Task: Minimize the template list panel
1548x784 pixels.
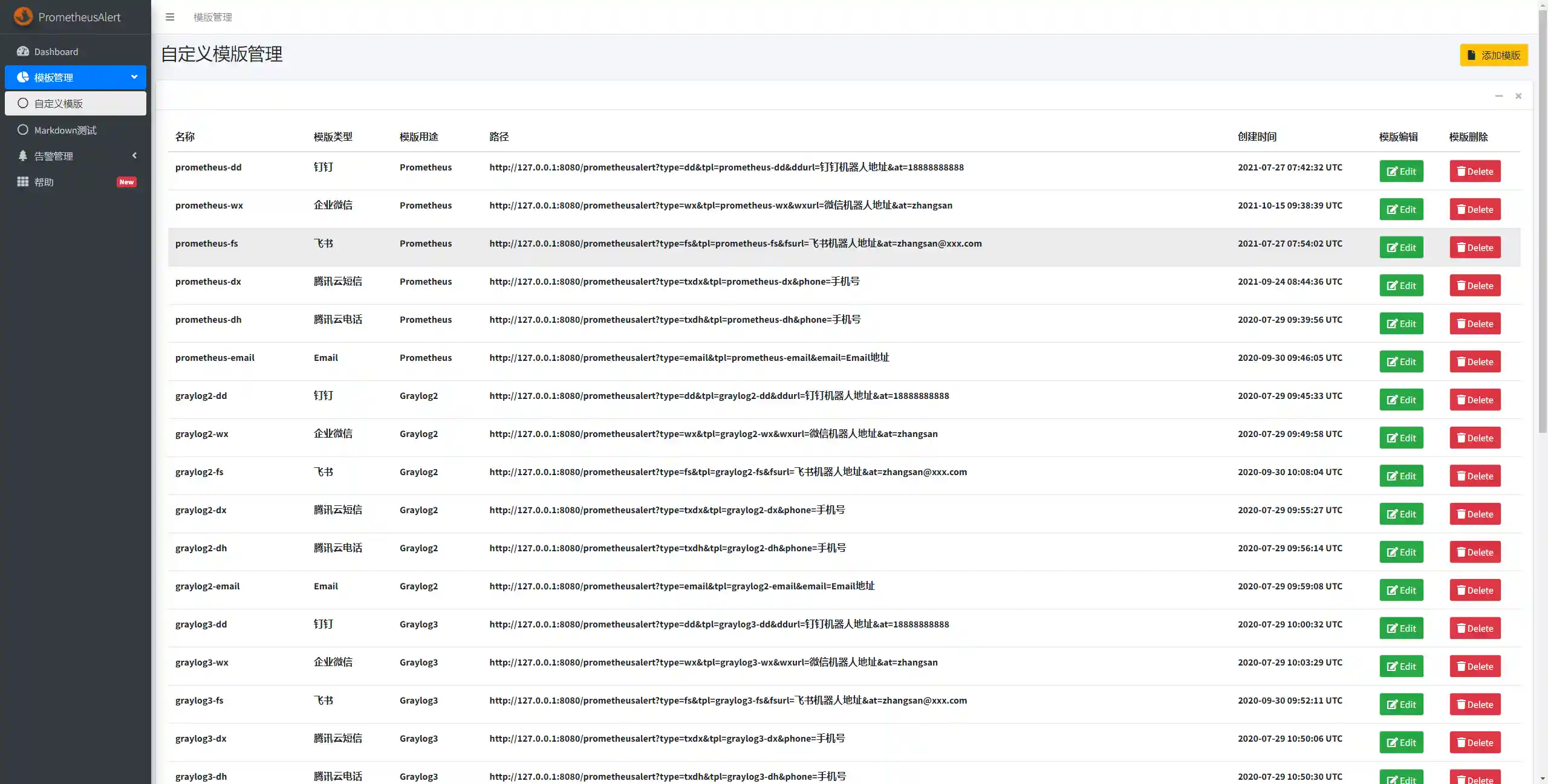Action: pyautogui.click(x=1499, y=96)
